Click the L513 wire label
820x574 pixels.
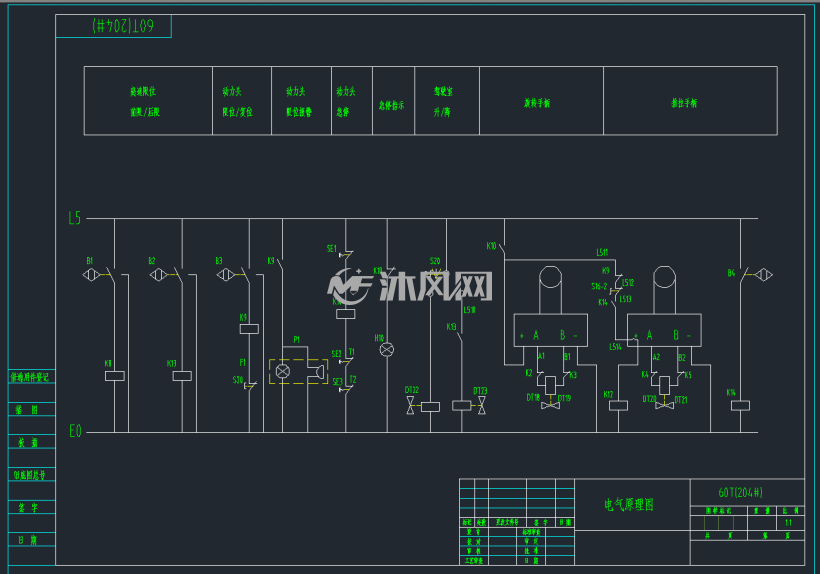[625, 299]
